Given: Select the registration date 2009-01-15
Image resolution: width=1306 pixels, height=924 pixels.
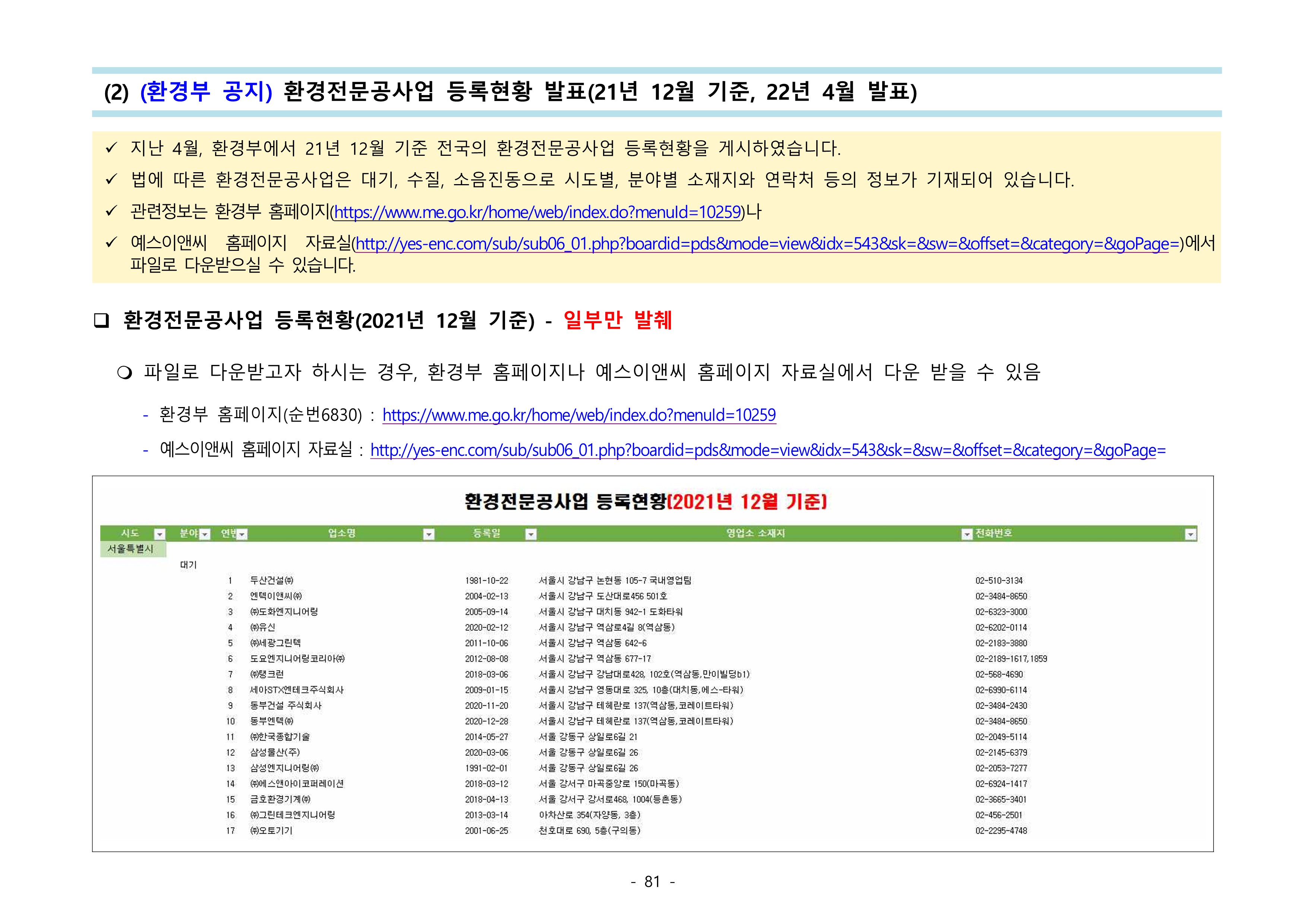Looking at the screenshot, I should [x=486, y=690].
